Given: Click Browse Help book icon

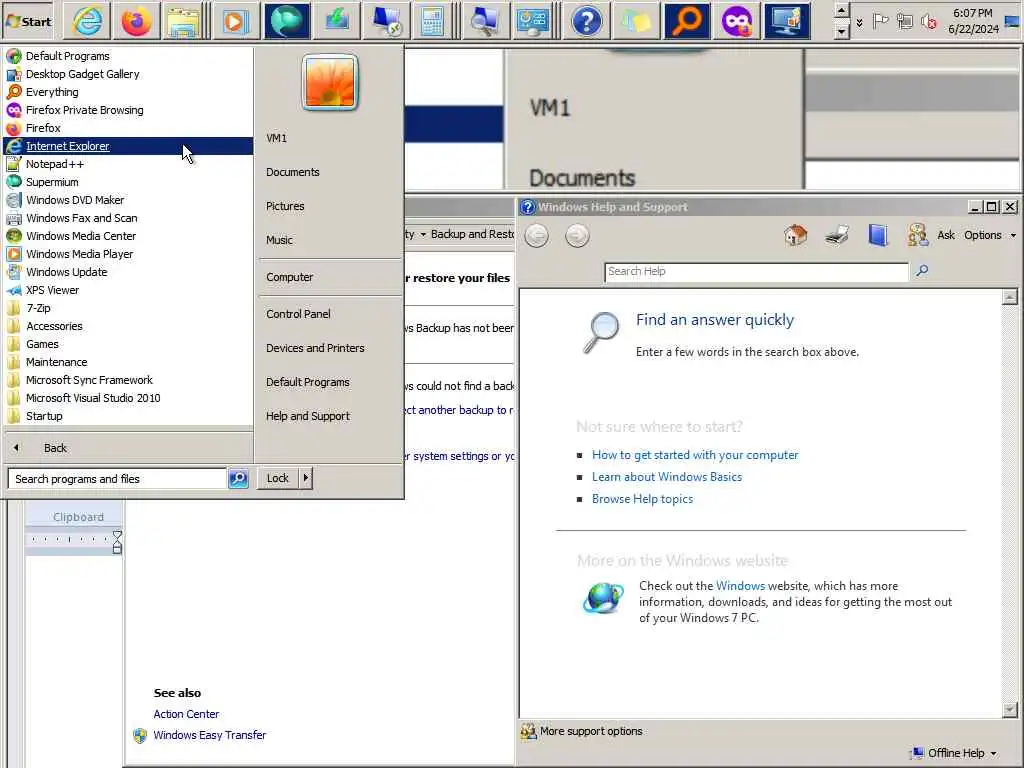Looking at the screenshot, I should (878, 235).
